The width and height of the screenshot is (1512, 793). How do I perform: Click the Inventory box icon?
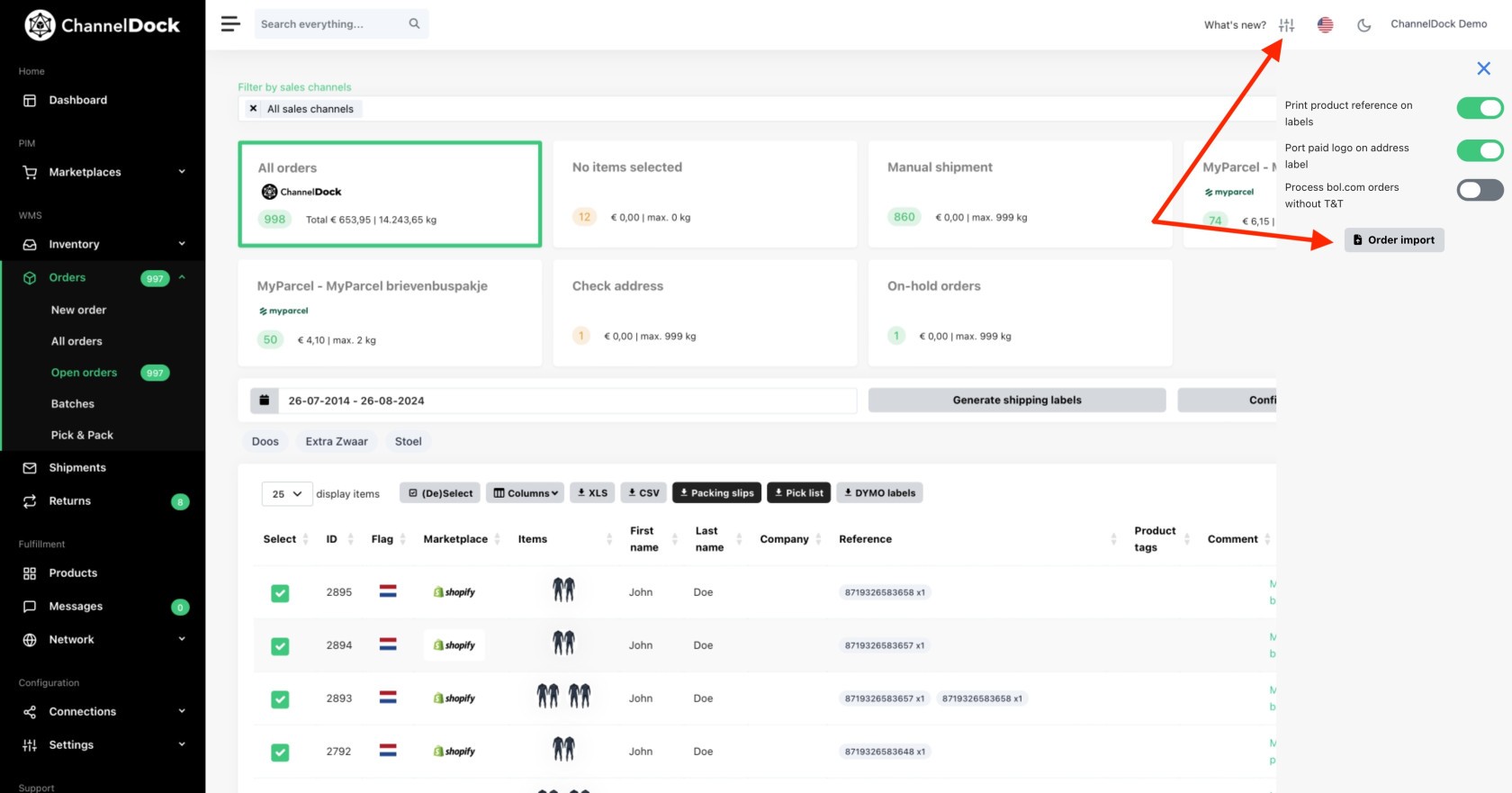click(x=30, y=244)
